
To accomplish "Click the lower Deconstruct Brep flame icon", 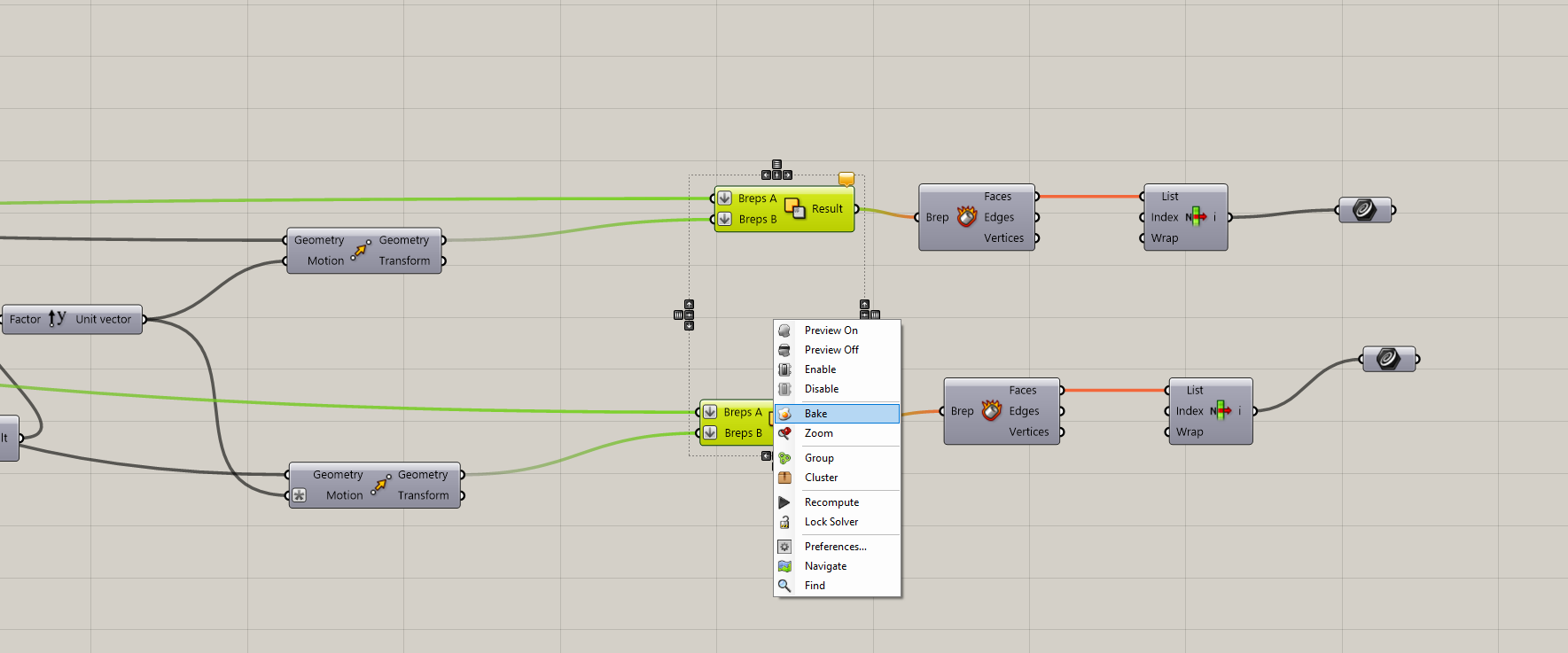I will click(991, 411).
